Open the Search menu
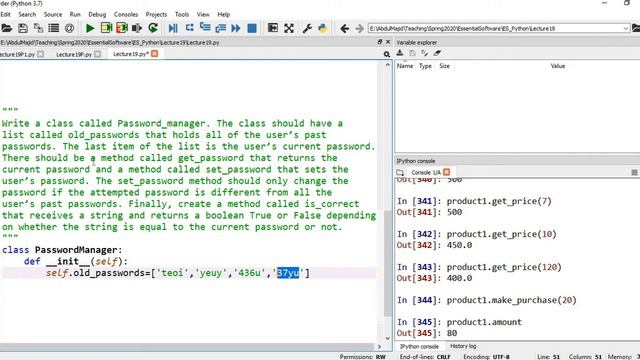The image size is (640, 360). (27, 14)
